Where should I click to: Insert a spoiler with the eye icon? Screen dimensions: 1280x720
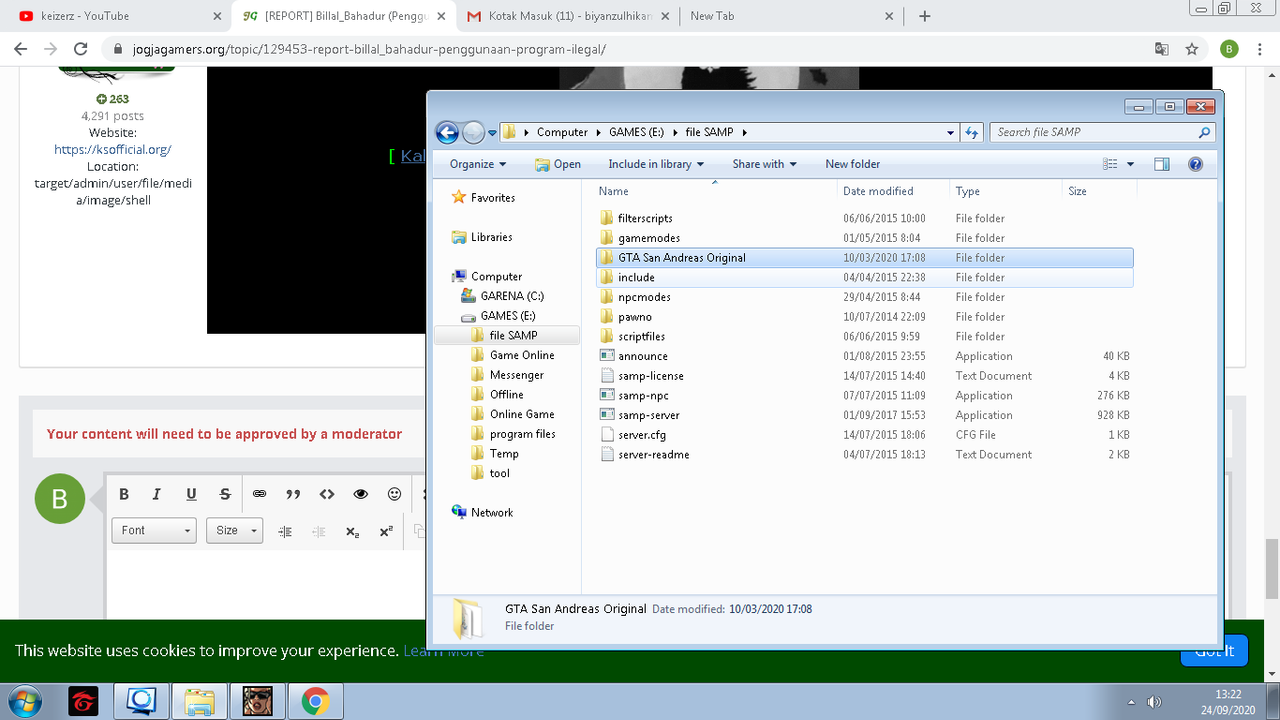point(361,494)
